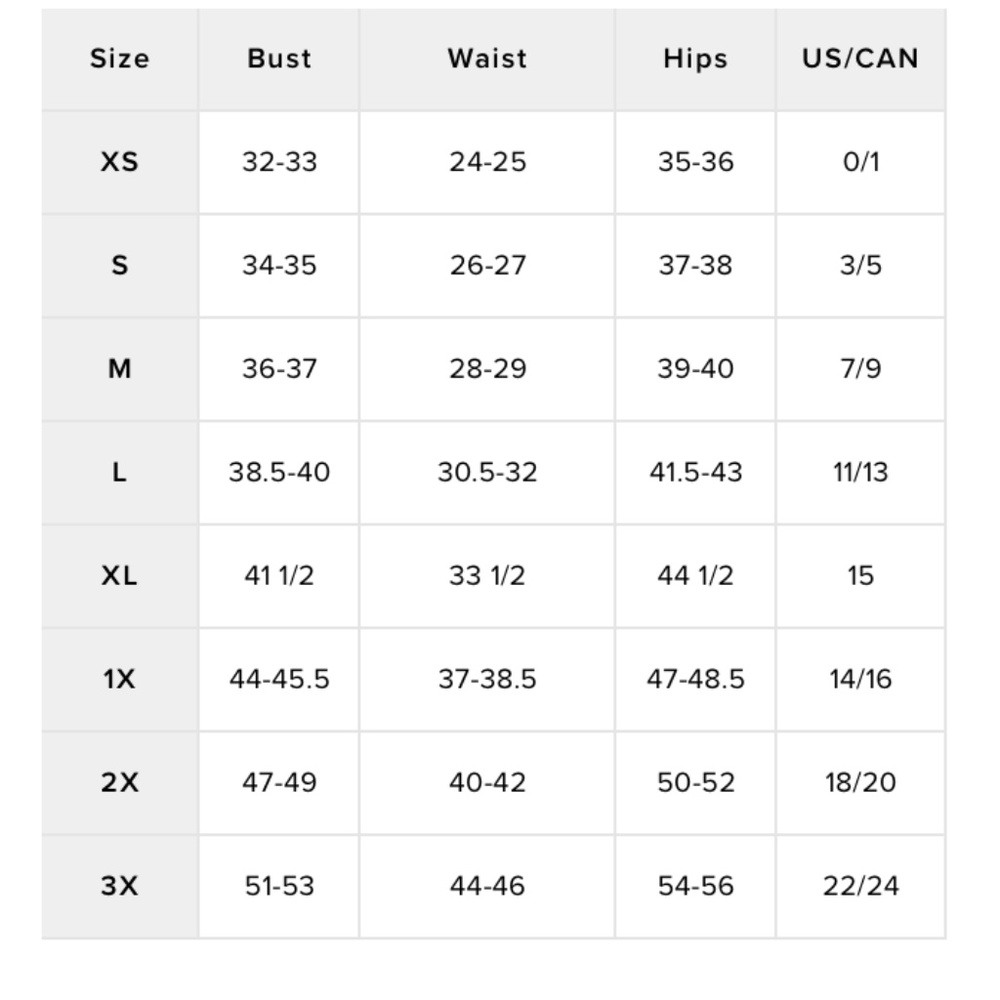Select the S size row label
Viewport: 1000px width, 1000px height.
[120, 265]
